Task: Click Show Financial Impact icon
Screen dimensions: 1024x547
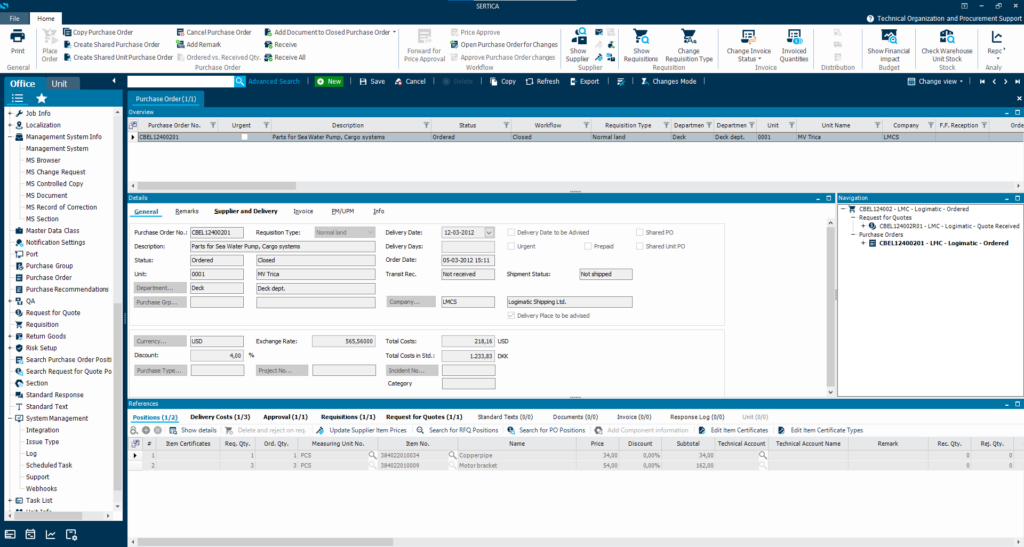Action: [889, 45]
